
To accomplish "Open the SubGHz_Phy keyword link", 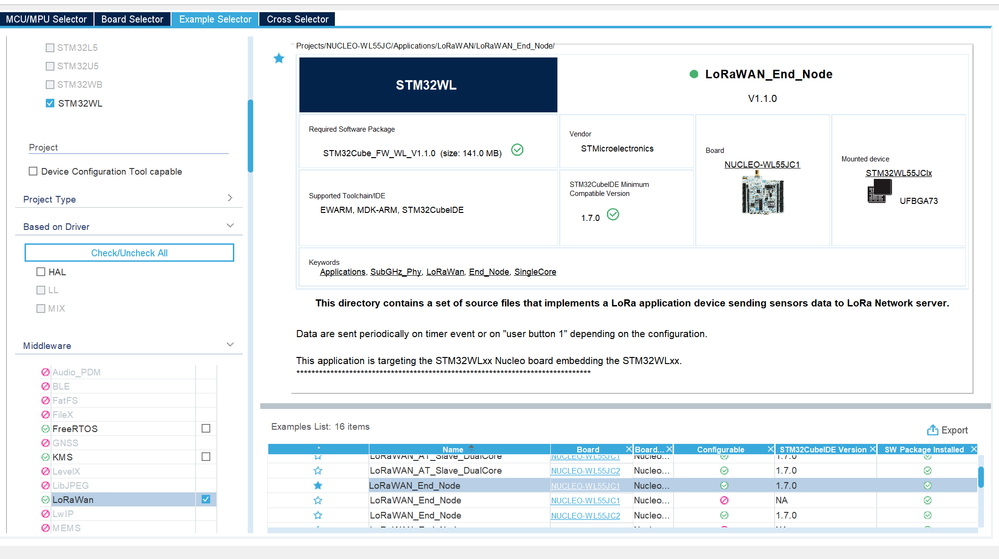I will 396,272.
